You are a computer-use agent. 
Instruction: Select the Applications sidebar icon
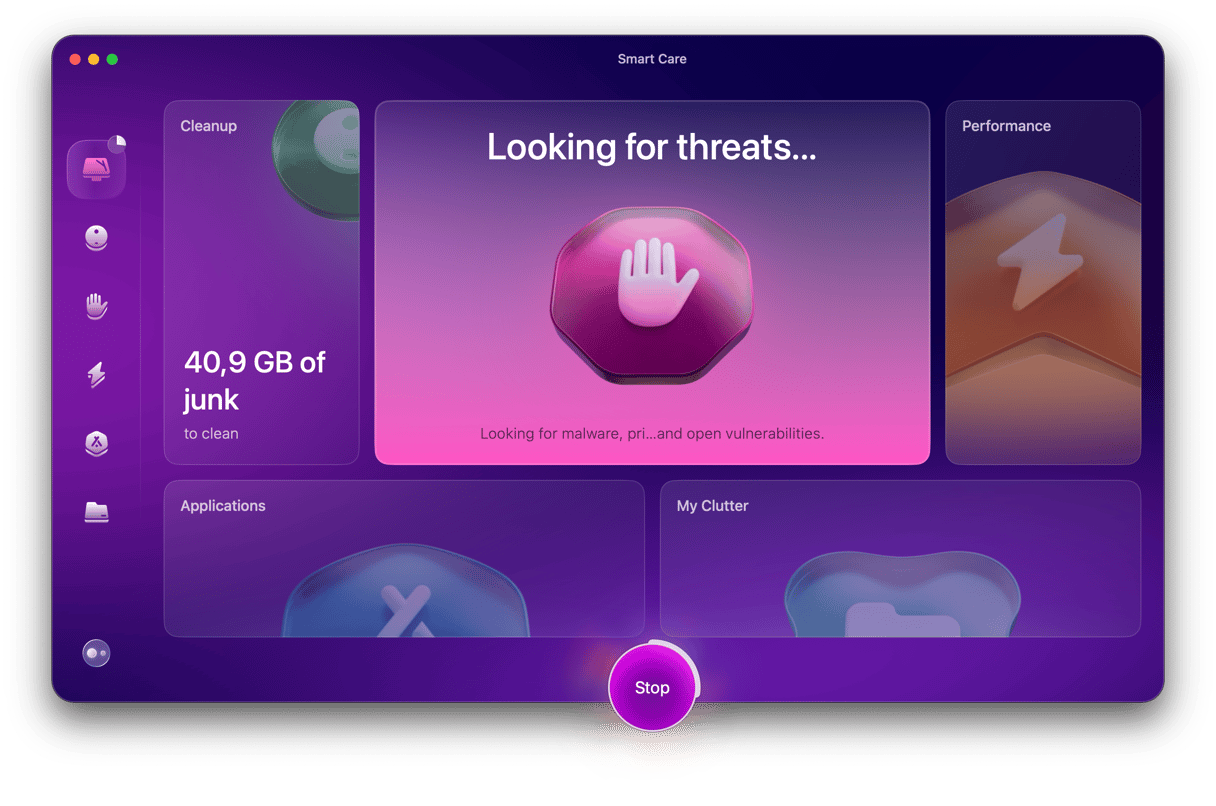pyautogui.click(x=96, y=443)
